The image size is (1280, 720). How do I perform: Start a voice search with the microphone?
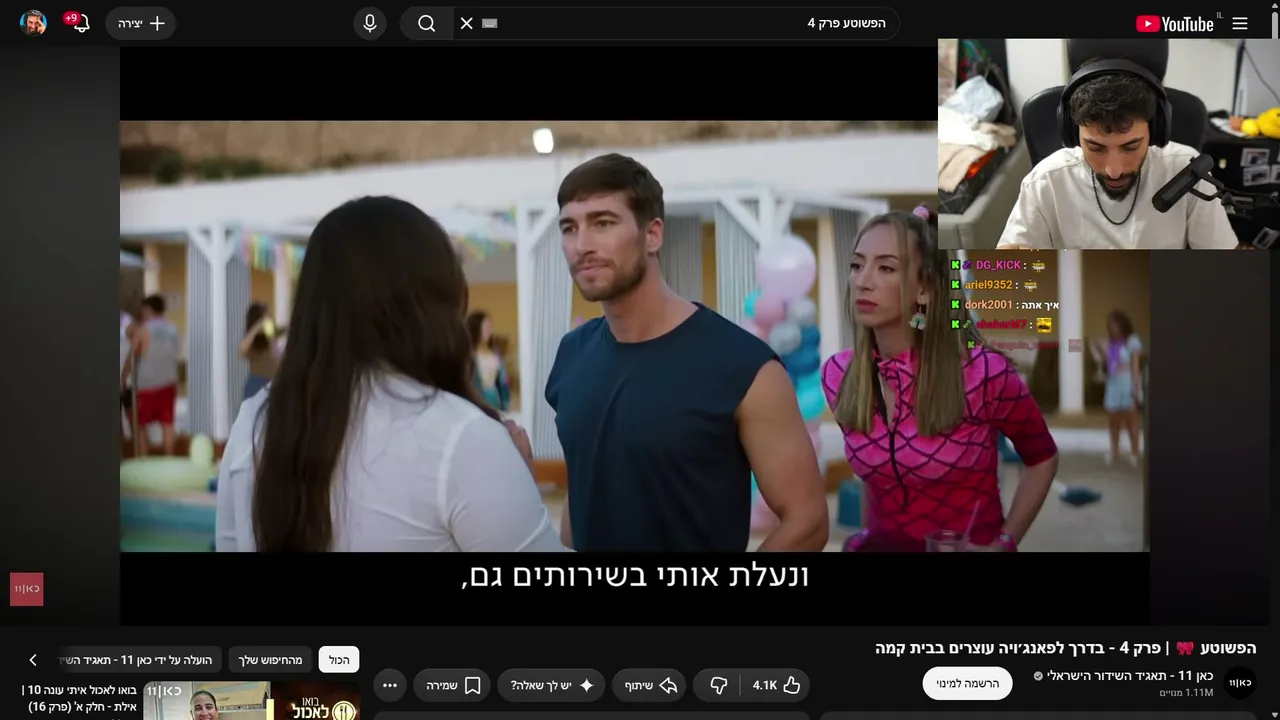(370, 23)
